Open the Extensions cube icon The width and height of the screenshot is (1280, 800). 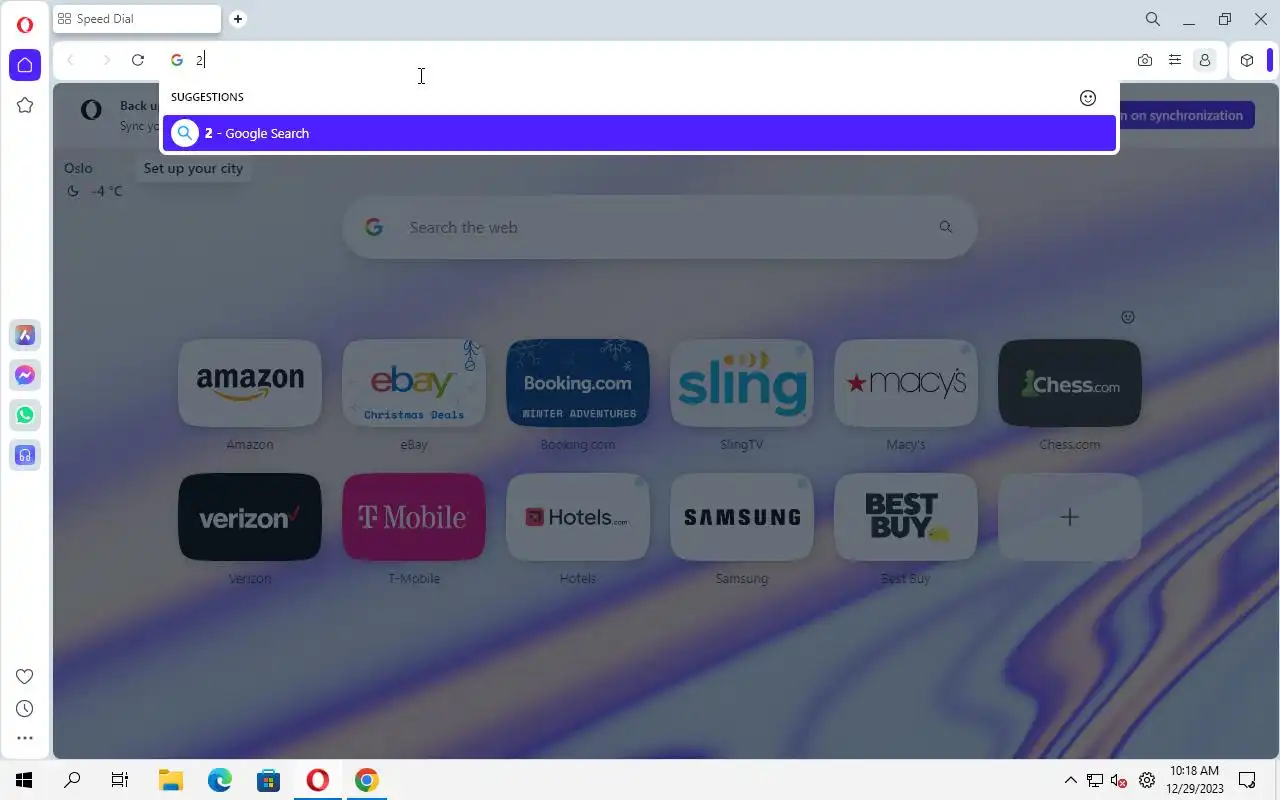click(x=1247, y=60)
